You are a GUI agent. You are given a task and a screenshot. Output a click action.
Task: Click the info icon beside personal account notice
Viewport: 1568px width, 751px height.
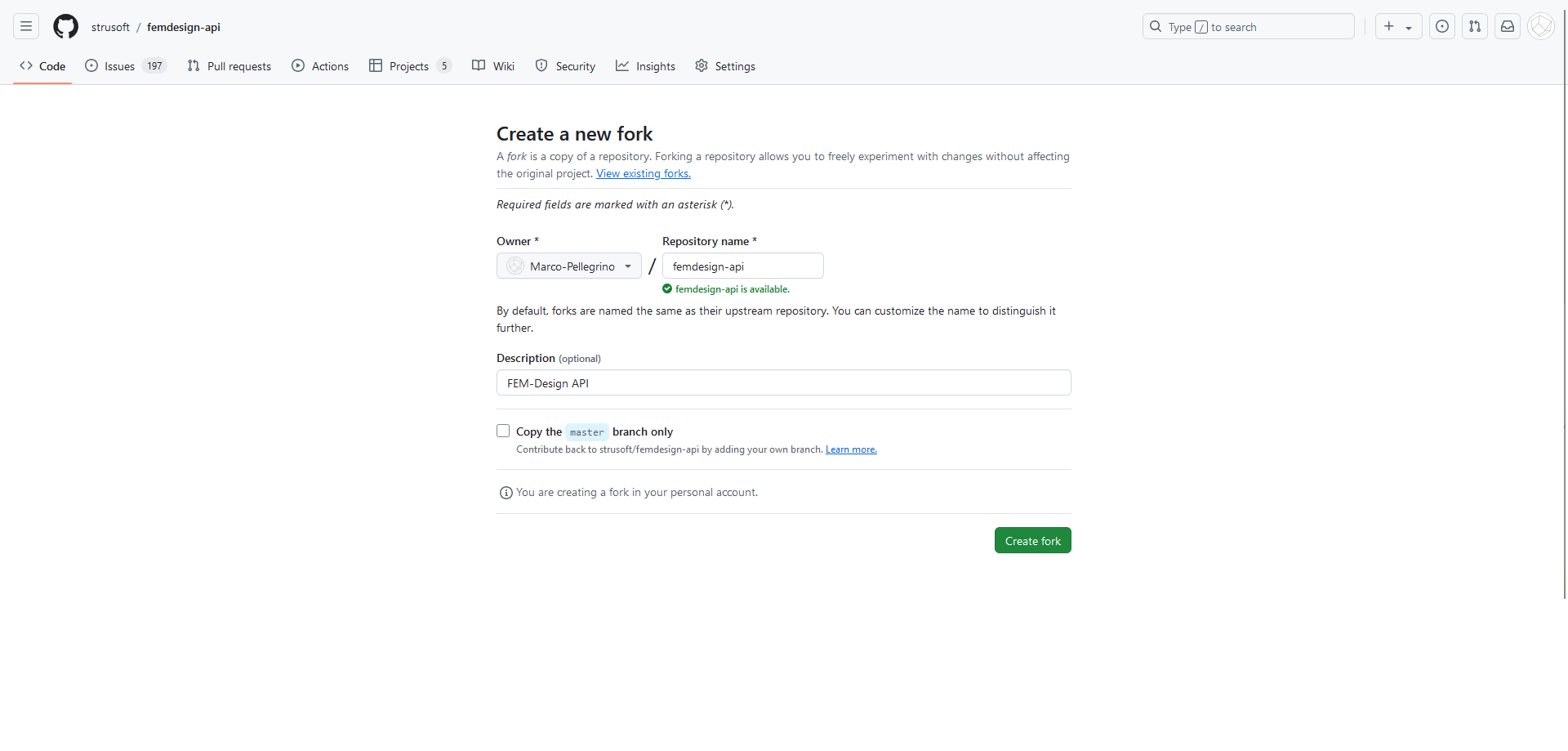click(506, 493)
